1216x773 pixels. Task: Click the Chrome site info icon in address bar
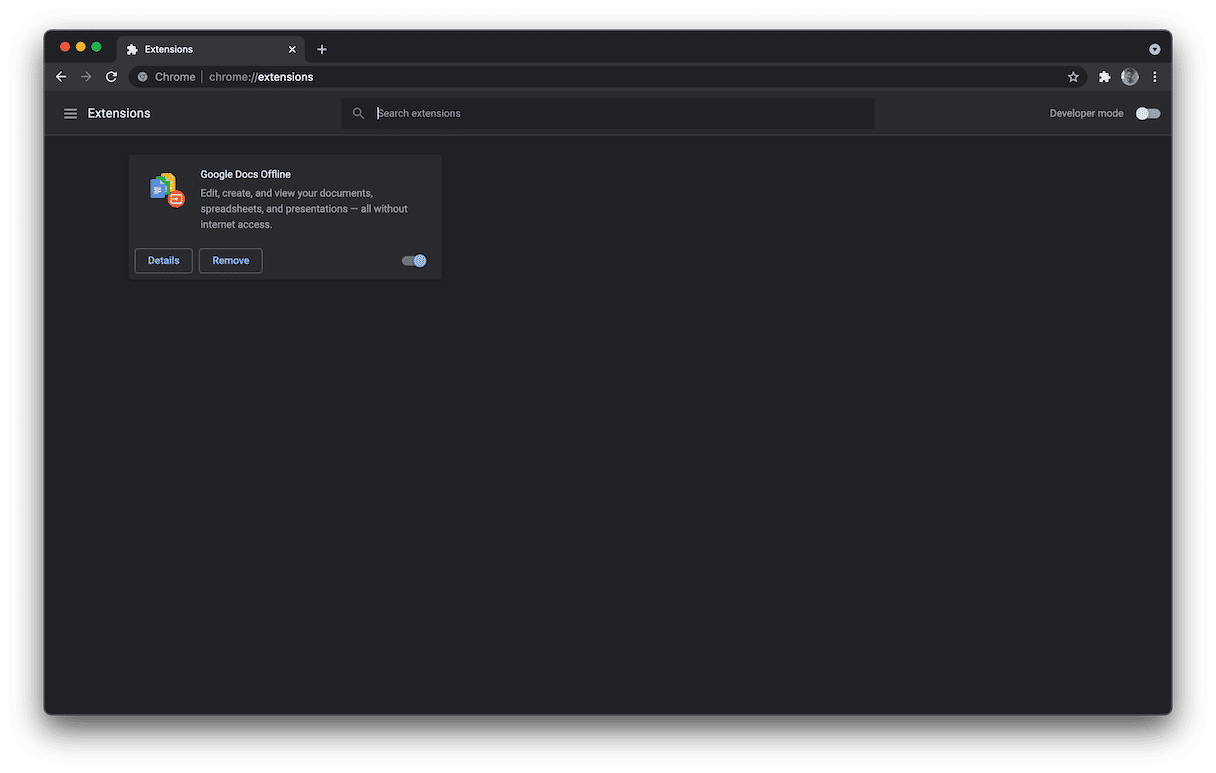[143, 77]
